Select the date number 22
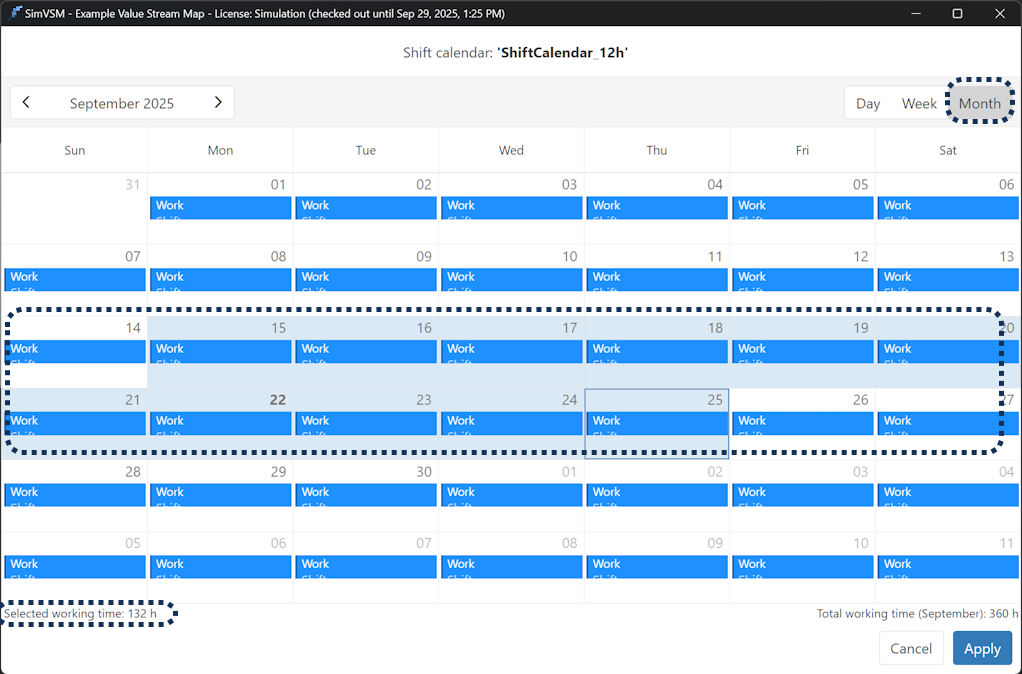Screen dimensions: 1022x674 point(278,400)
